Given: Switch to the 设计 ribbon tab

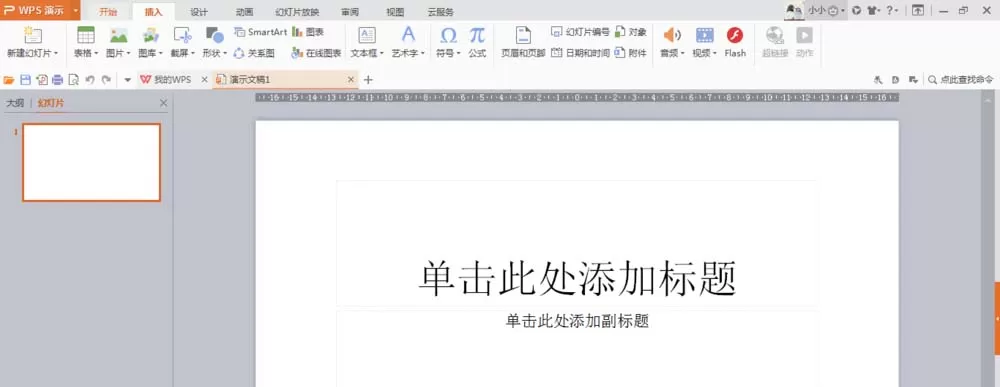Looking at the screenshot, I should point(199,12).
